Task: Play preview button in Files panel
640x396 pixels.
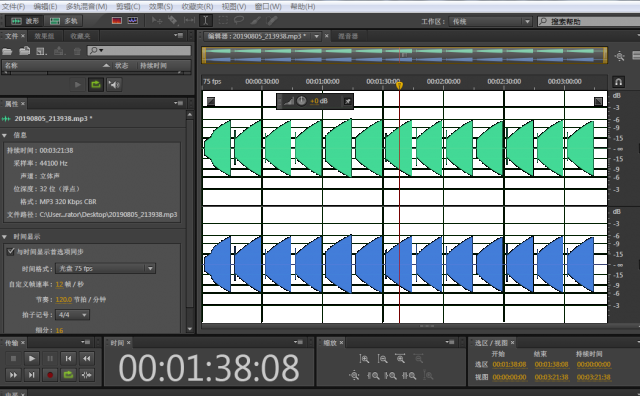Action: [78, 85]
